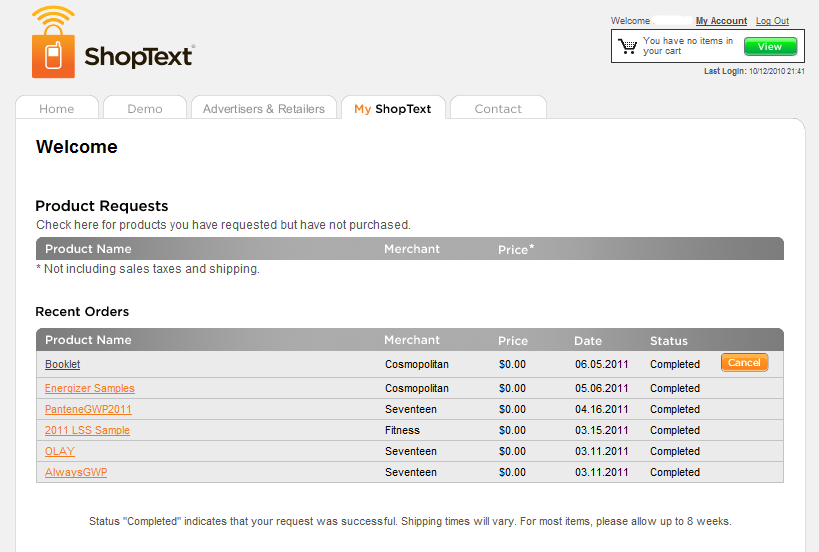The image size is (819, 552).
Task: Click the shopping cart icon
Action: (x=627, y=46)
